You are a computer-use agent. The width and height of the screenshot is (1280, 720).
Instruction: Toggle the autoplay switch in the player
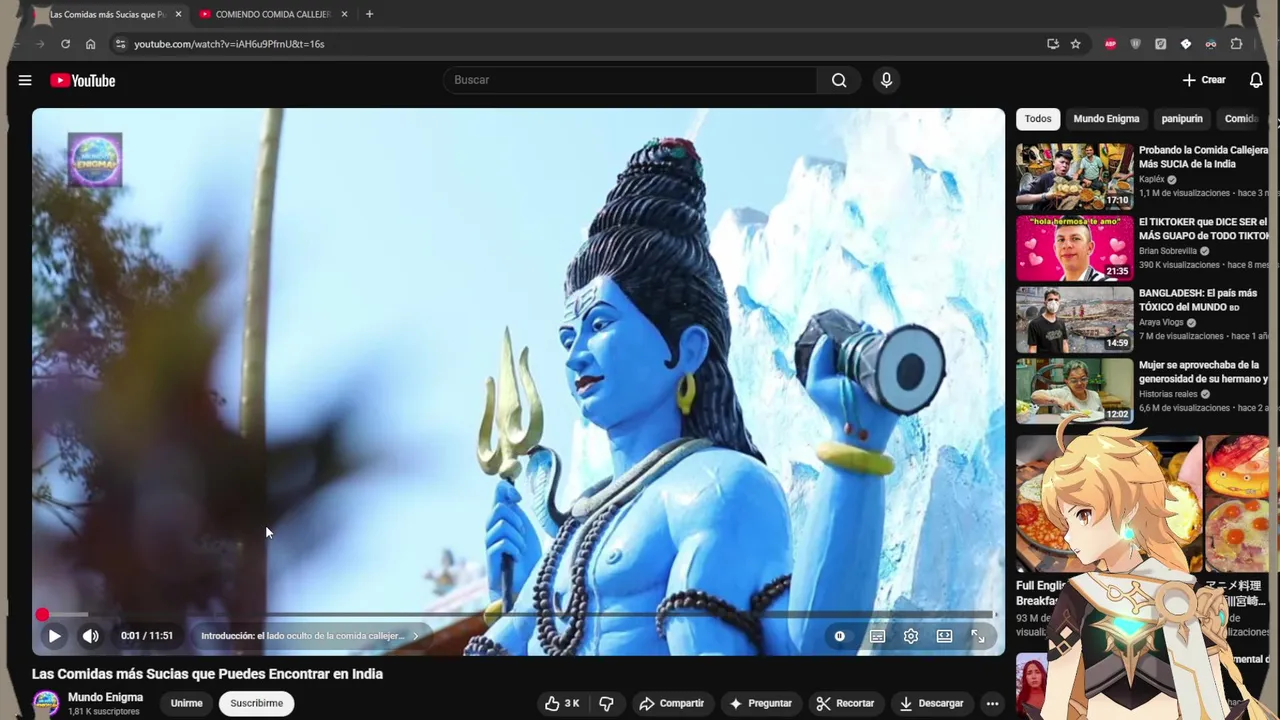click(x=839, y=636)
